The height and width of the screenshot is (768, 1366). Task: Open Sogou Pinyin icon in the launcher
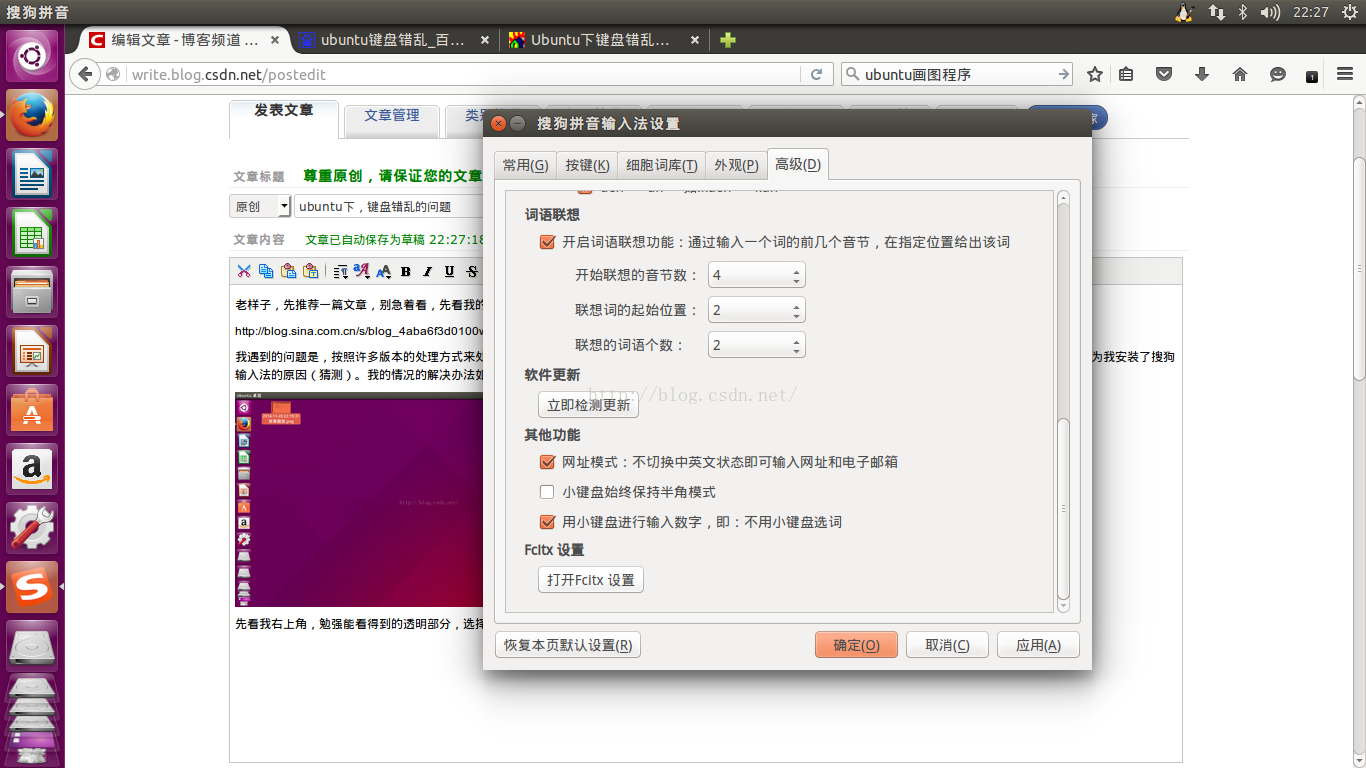point(33,587)
